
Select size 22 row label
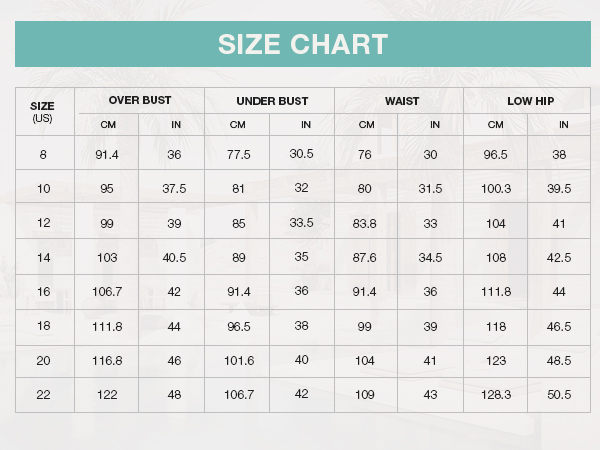pos(43,395)
